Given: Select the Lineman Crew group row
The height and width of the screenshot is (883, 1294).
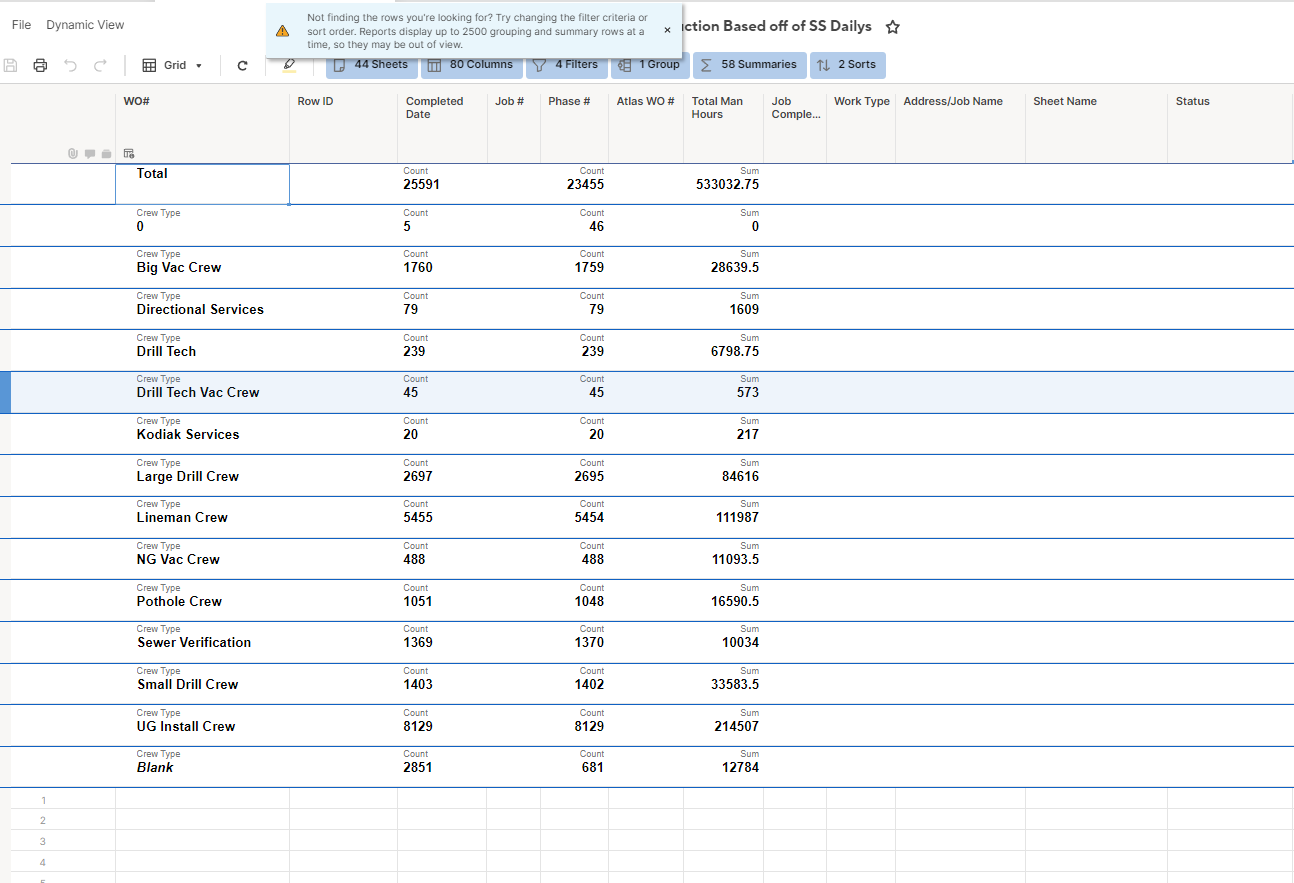Looking at the screenshot, I should (182, 518).
